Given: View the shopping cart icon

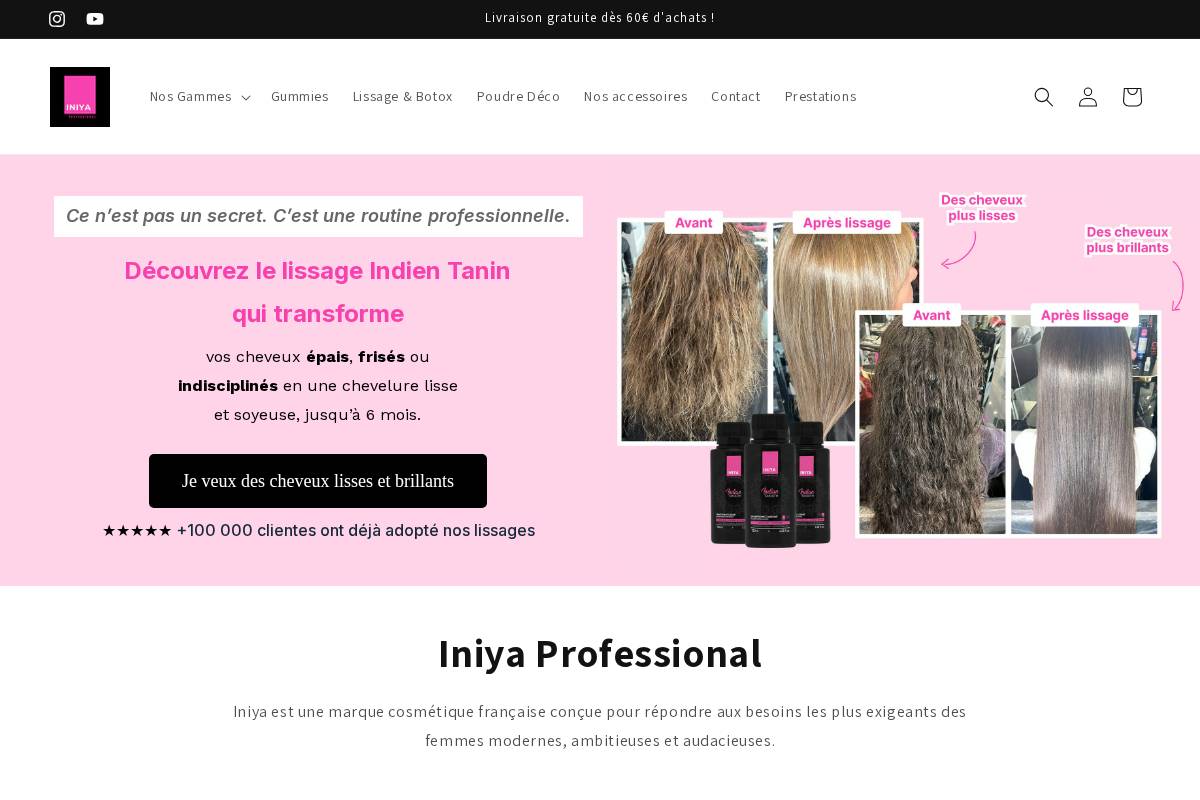Looking at the screenshot, I should pos(1131,96).
